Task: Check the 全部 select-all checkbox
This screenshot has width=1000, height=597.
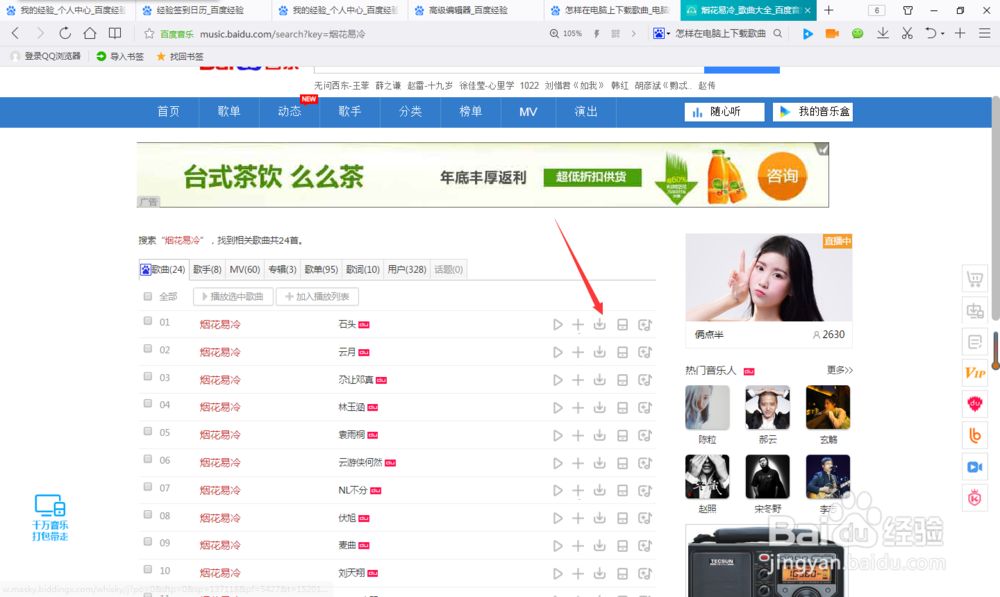Action: pos(148,296)
